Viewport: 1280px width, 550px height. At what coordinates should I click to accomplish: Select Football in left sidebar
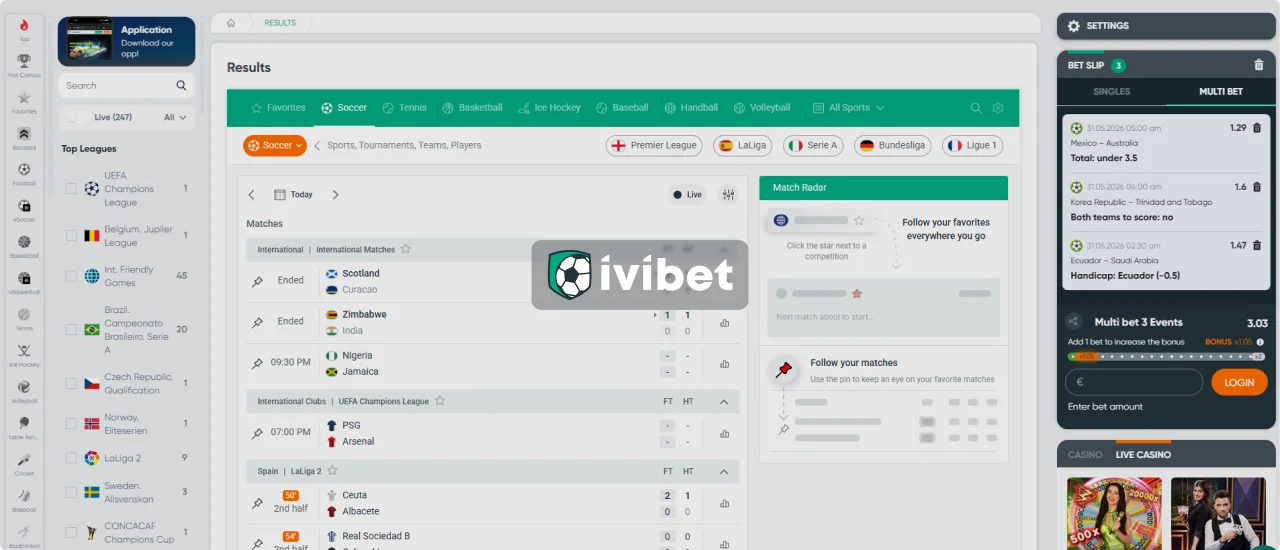[24, 174]
